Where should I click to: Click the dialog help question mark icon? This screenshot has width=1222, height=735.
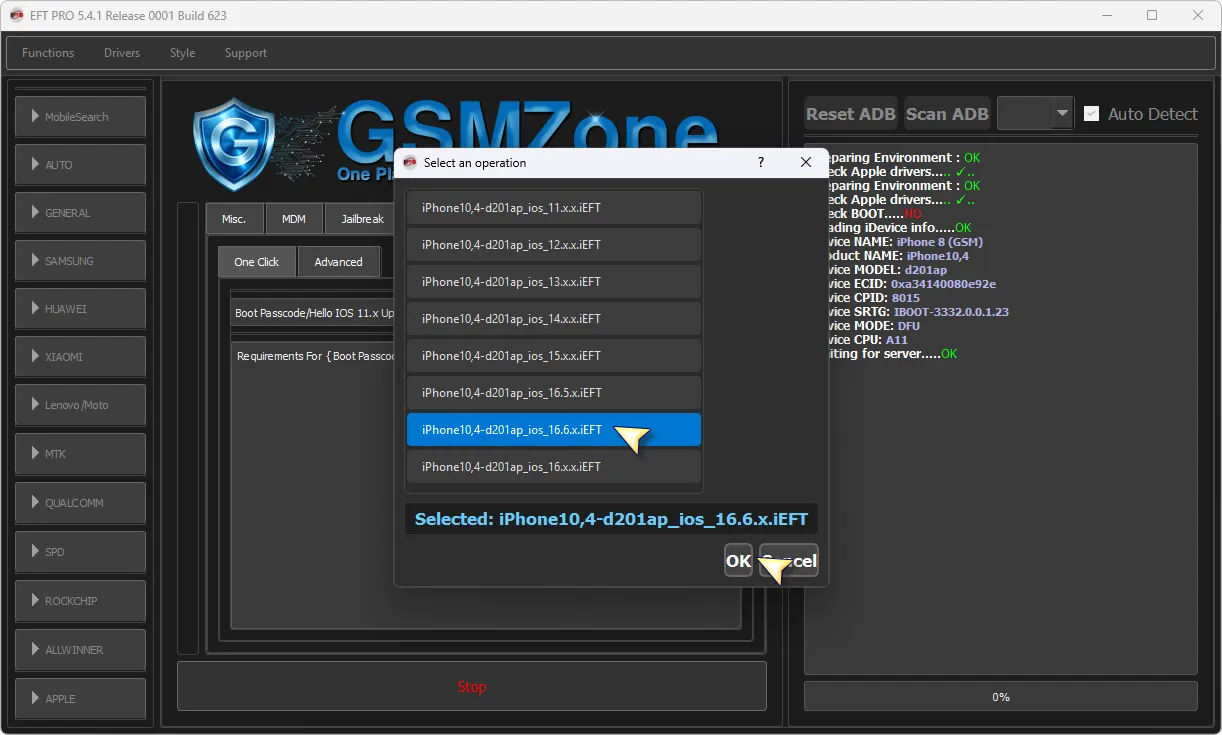pyautogui.click(x=761, y=162)
